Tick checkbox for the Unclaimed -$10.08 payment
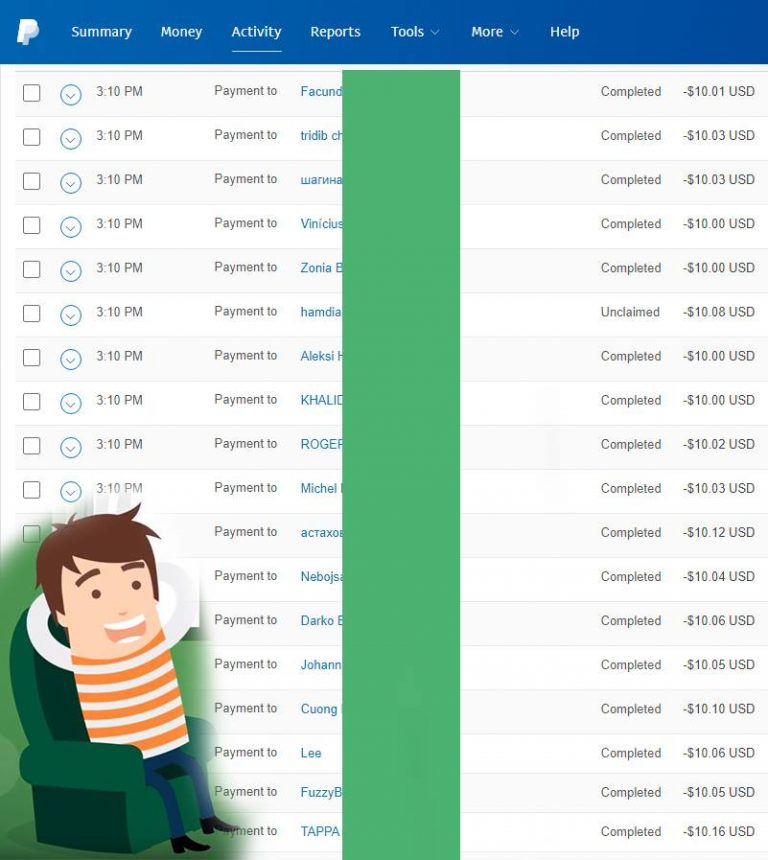 click(32, 313)
